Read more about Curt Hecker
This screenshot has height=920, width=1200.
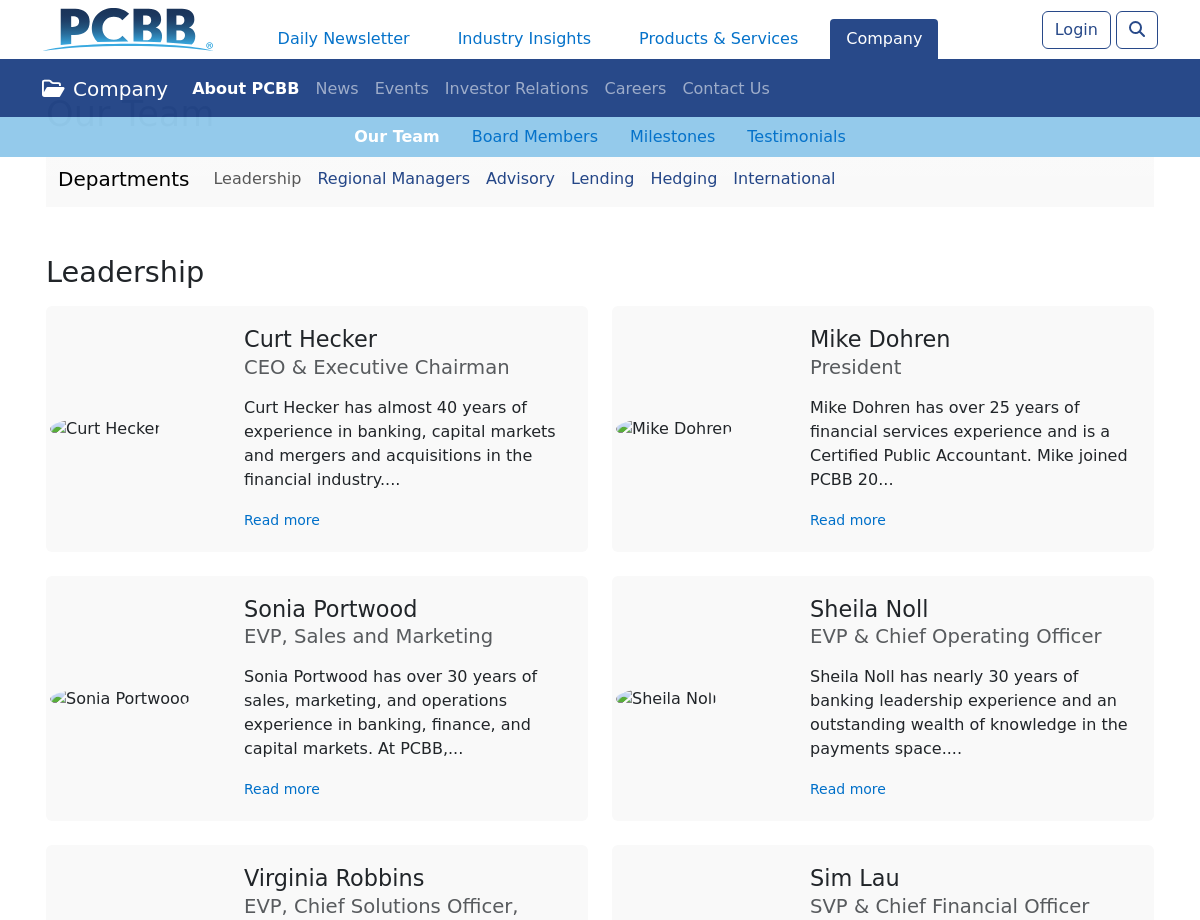pos(282,521)
